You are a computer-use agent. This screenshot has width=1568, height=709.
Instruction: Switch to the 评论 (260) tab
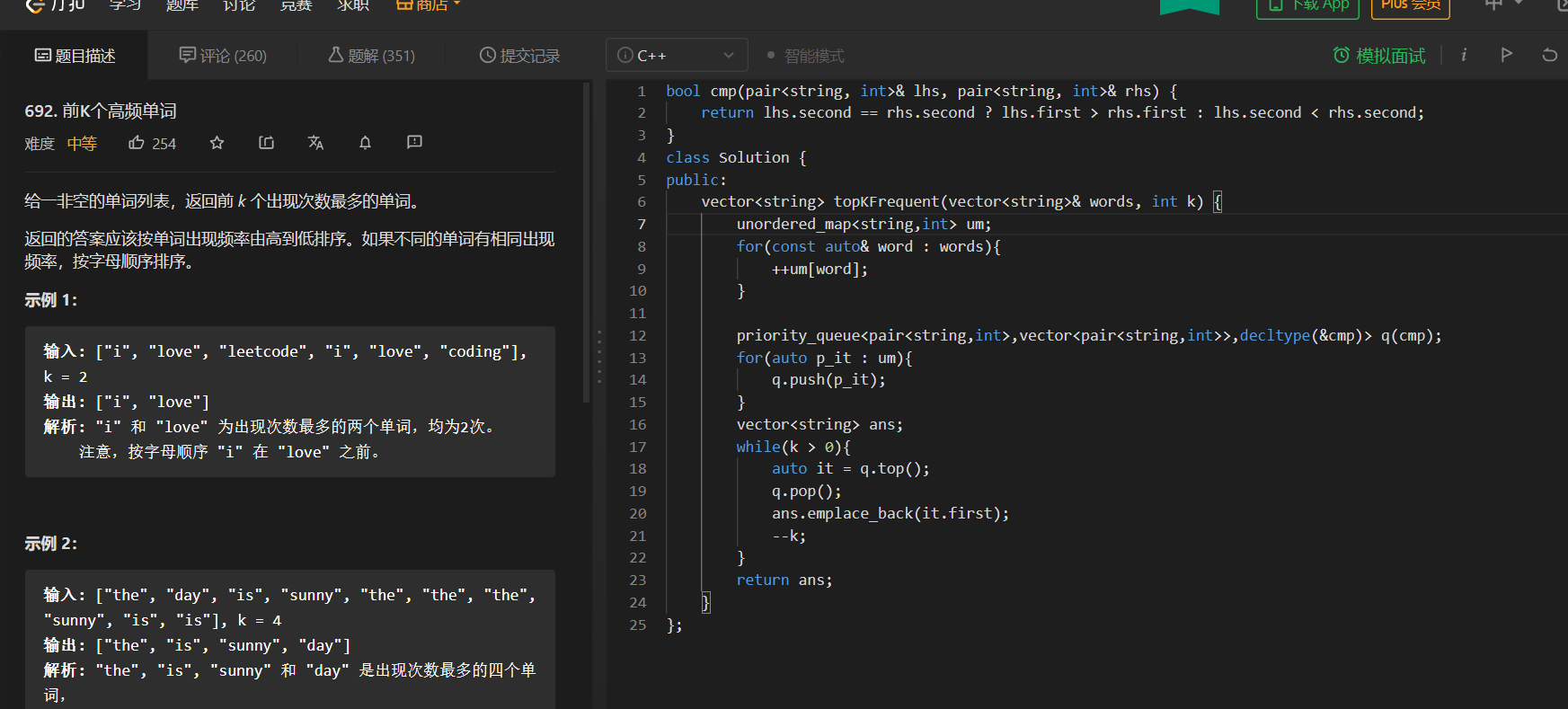[x=223, y=56]
